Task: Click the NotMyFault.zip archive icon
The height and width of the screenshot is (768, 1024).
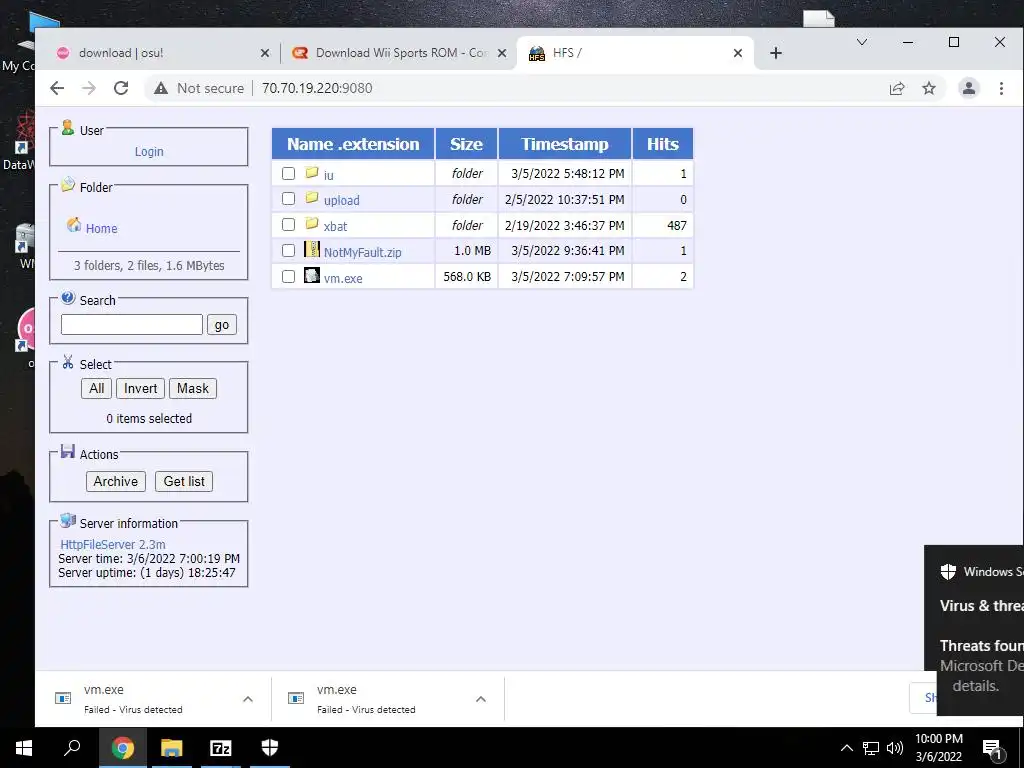Action: [x=312, y=249]
